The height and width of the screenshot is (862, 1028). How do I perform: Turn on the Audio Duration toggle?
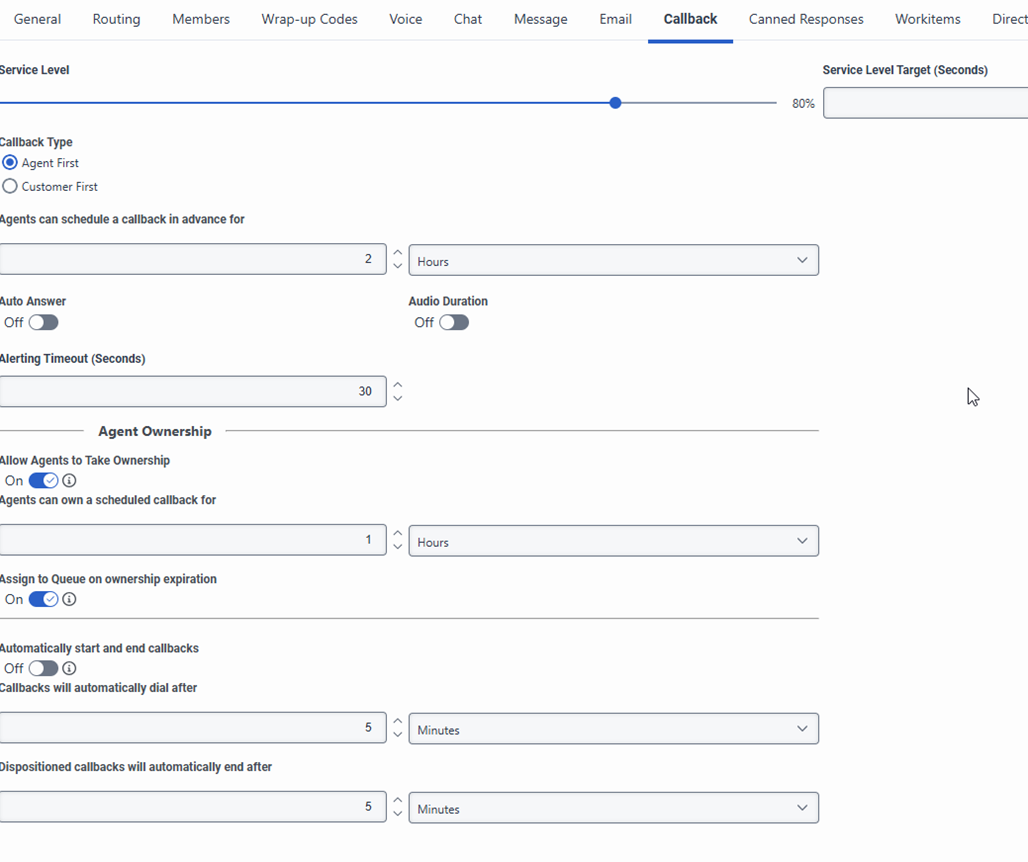tap(453, 322)
